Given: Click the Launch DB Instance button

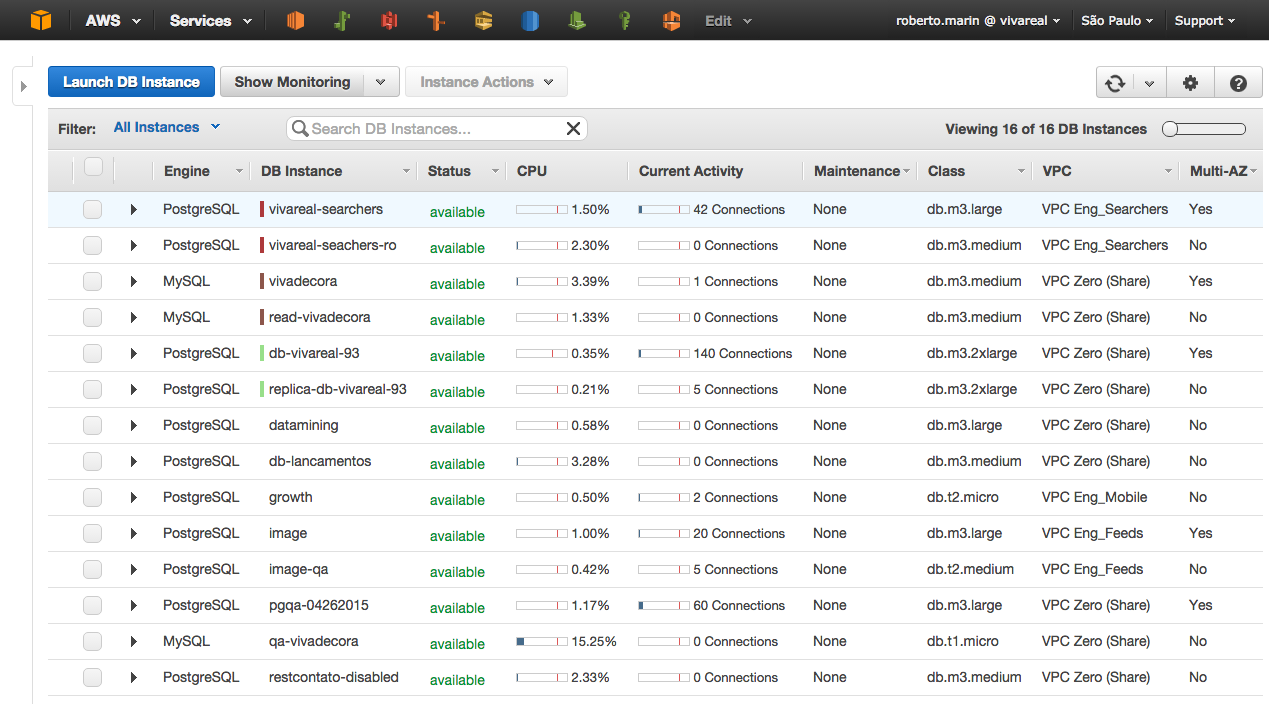Looking at the screenshot, I should click(x=131, y=82).
